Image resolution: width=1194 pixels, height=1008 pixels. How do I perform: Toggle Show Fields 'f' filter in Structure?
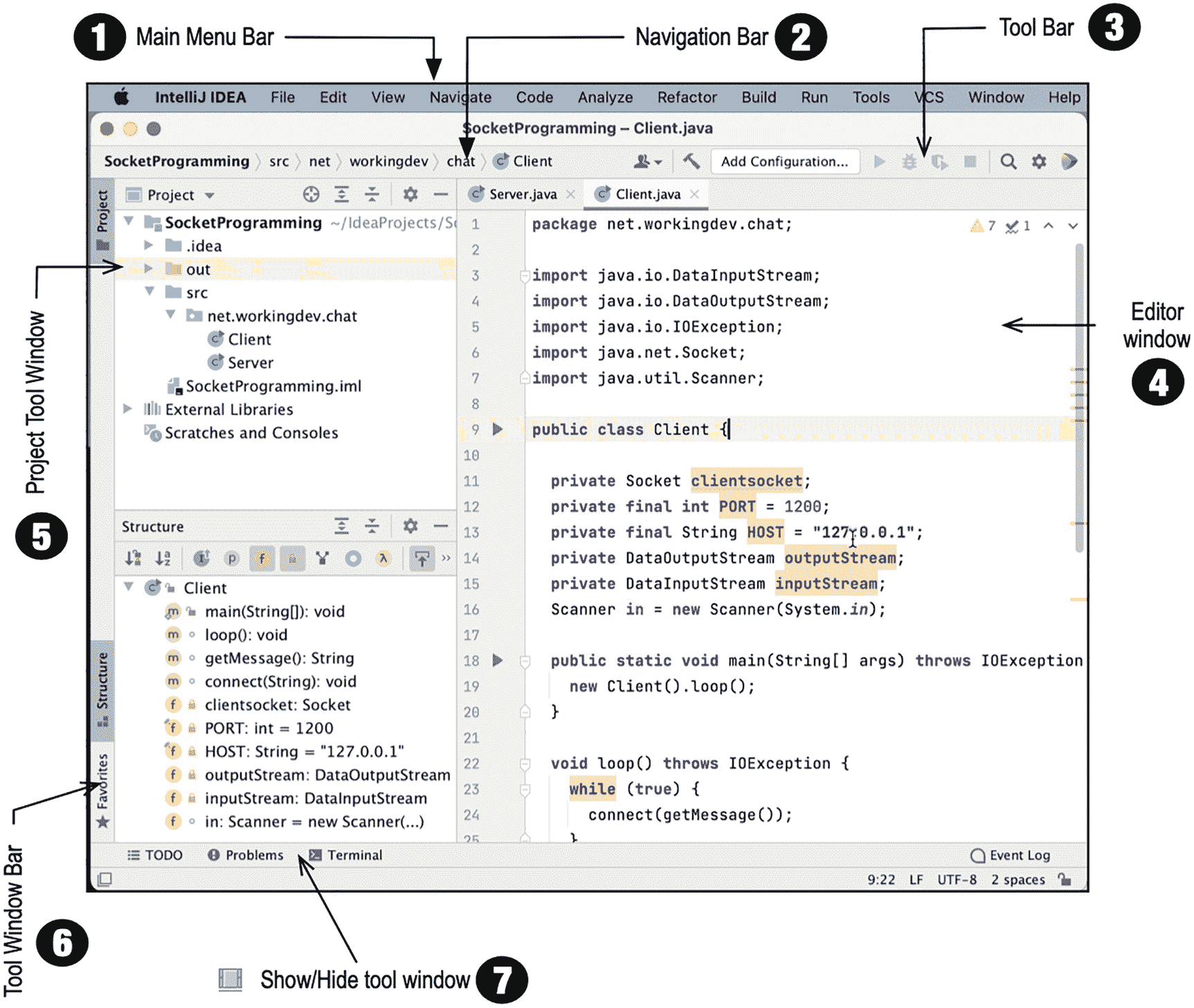pos(262,558)
